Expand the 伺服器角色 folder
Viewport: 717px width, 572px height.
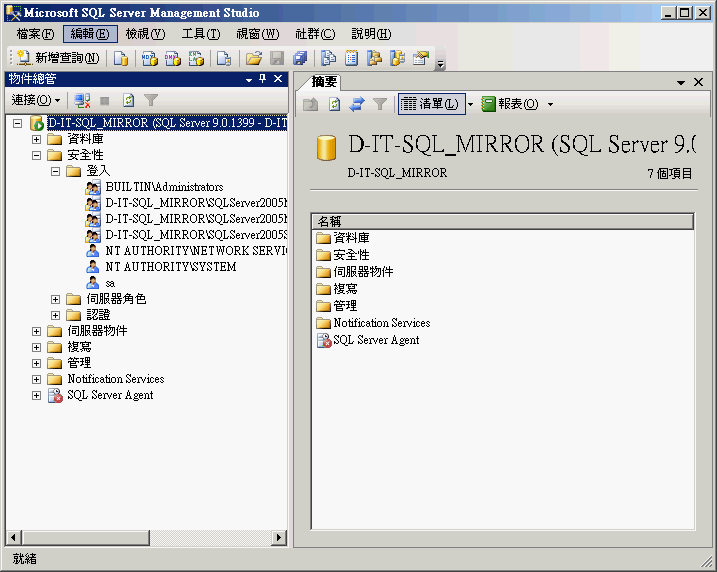pyautogui.click(x=55, y=299)
